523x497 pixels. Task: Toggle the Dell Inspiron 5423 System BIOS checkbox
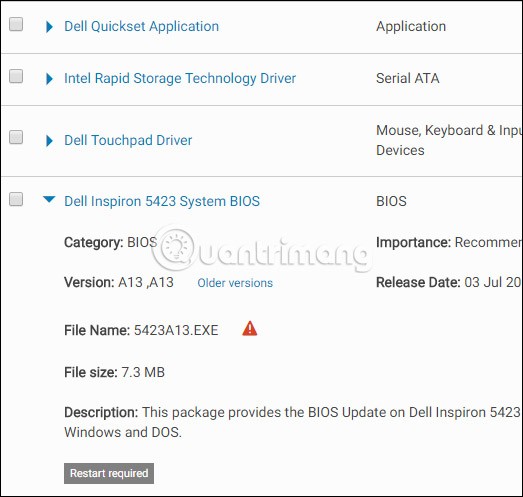coord(16,199)
